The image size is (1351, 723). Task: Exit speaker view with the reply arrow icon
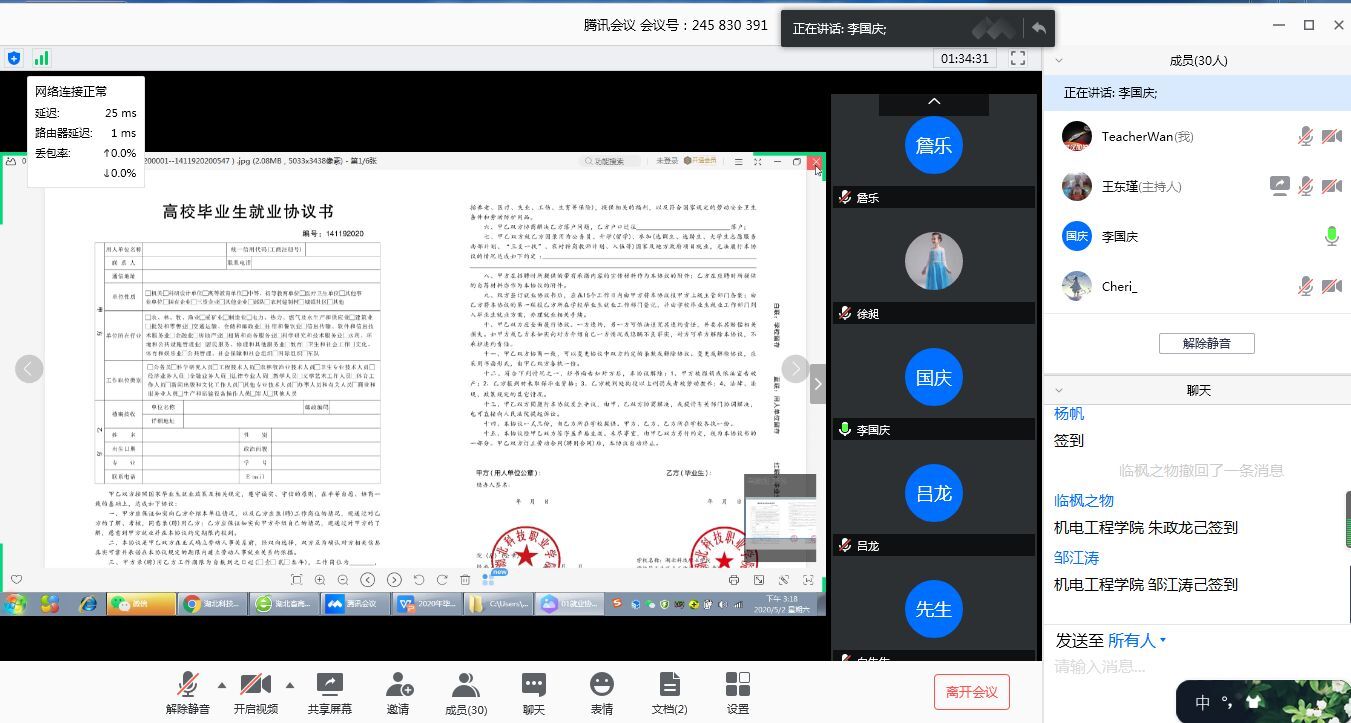tap(1039, 28)
